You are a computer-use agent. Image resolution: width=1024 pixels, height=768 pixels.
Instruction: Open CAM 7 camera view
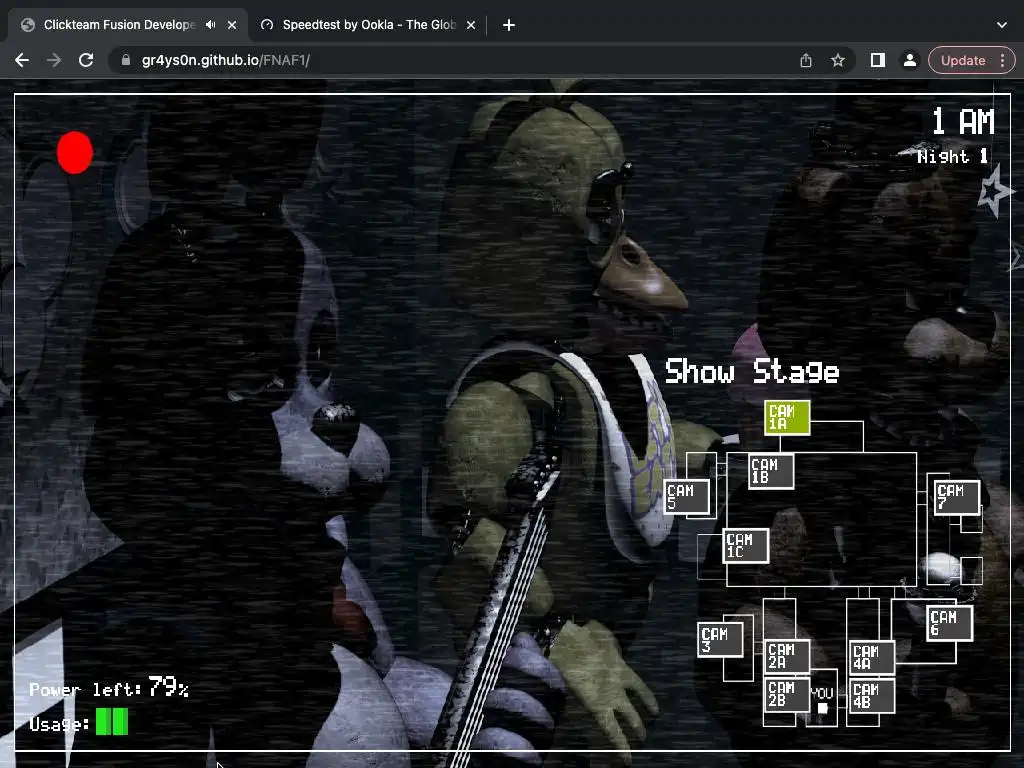(x=957, y=497)
